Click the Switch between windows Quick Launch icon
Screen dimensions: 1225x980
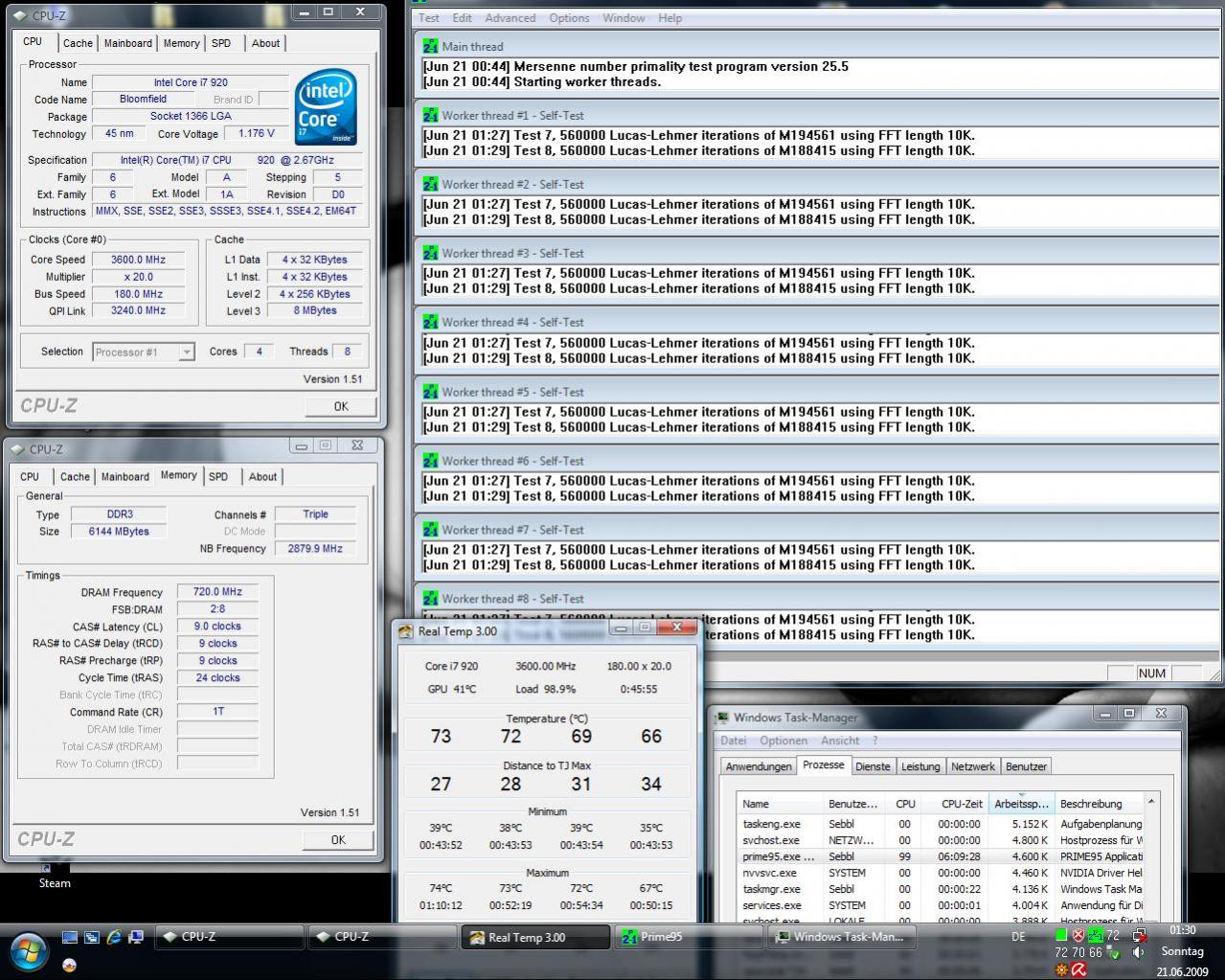click(91, 937)
